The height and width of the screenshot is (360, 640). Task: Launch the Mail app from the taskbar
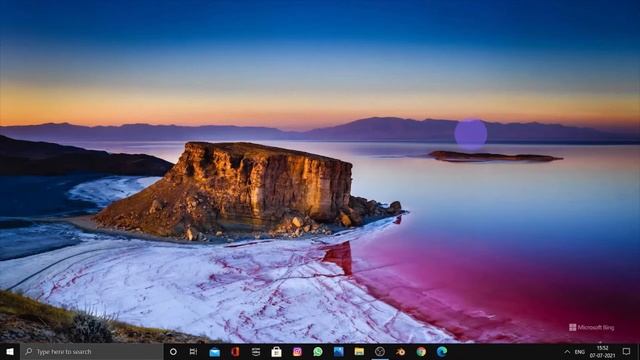[215, 352]
